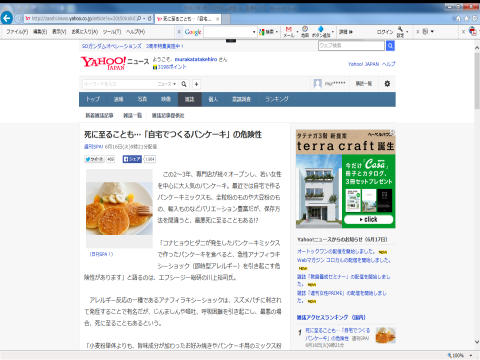Viewport: 480px width, 360px height.
Task: Click the click button in terra craft ad
Action: (368, 219)
